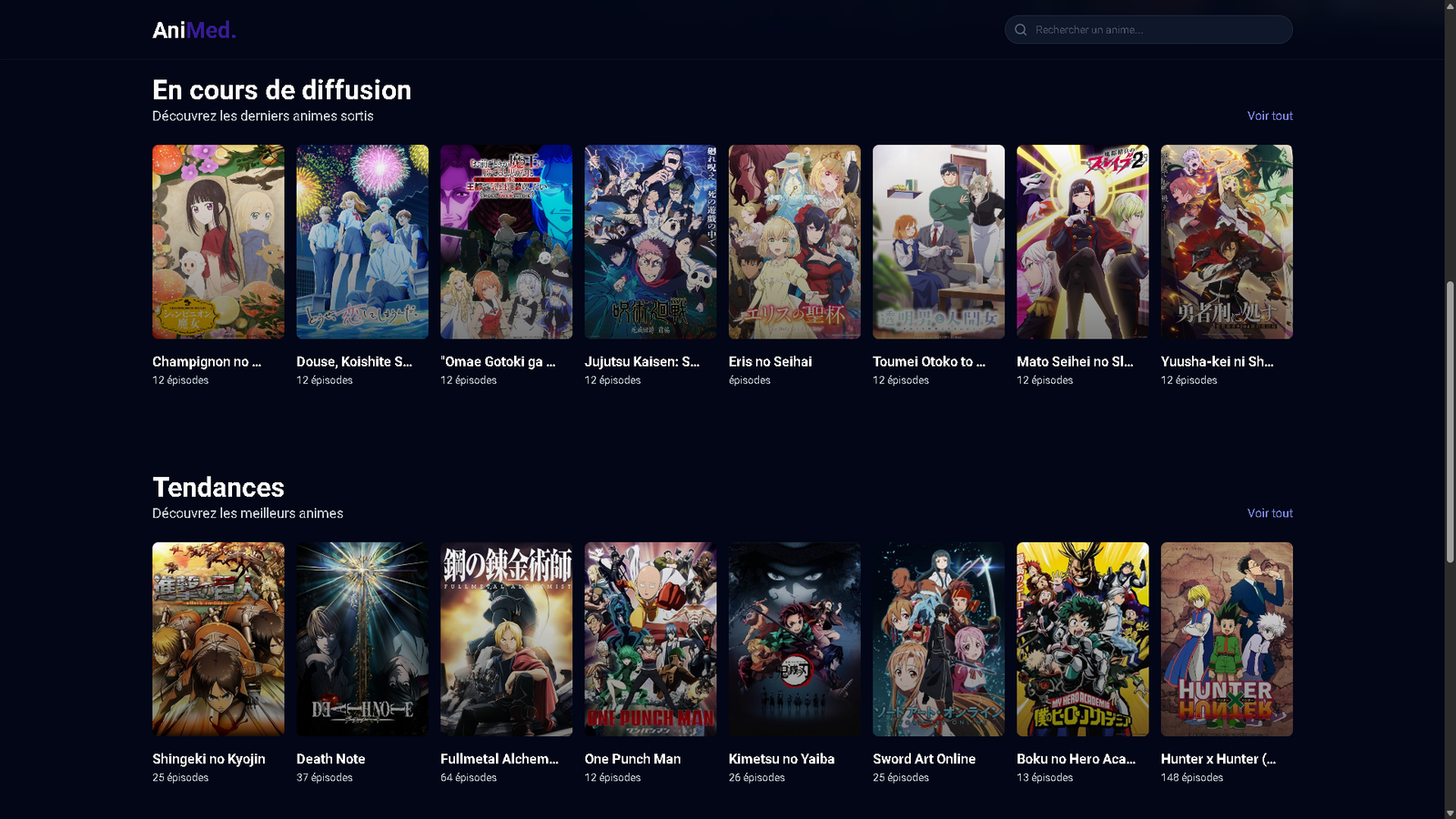The width and height of the screenshot is (1456, 819).
Task: Open Voir tout for En cours de diffusion
Action: click(1269, 116)
